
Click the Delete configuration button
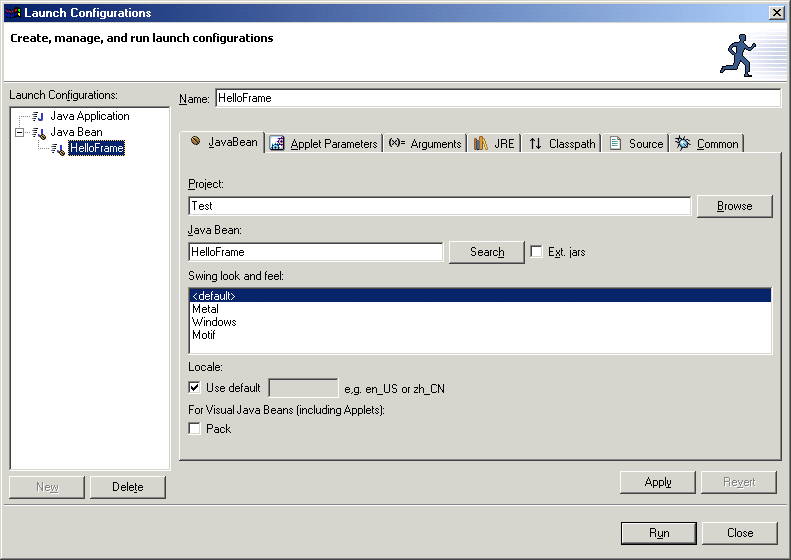[128, 487]
